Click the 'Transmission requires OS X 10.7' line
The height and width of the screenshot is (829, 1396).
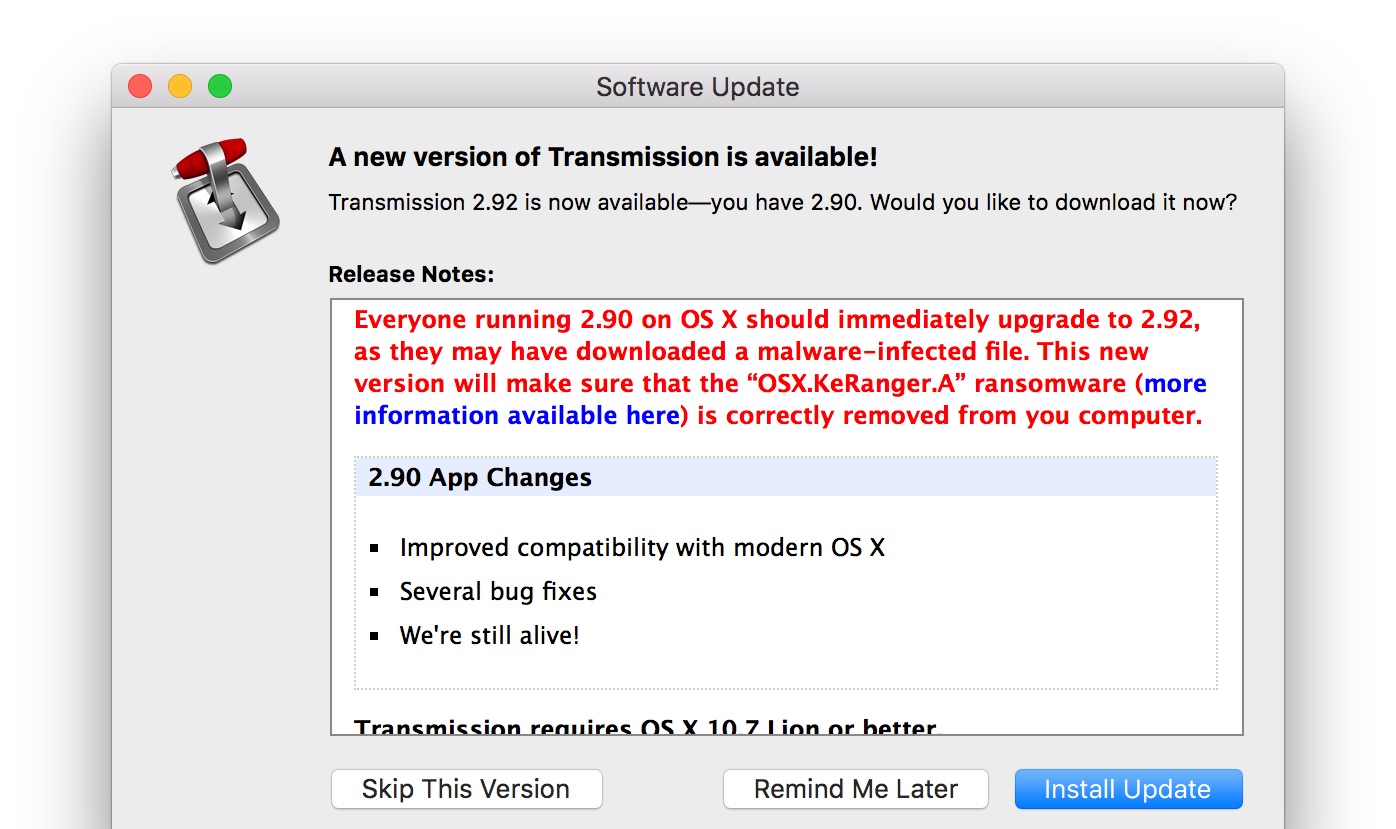(647, 727)
